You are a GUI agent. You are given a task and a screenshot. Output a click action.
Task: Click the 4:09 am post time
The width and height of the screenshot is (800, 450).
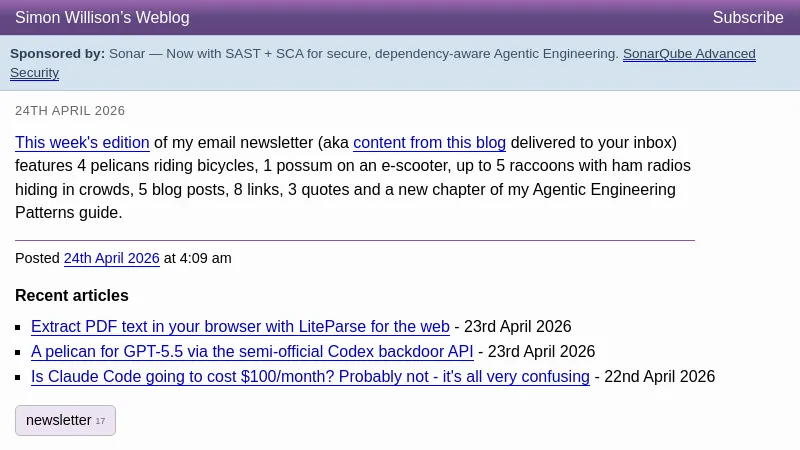click(205, 258)
